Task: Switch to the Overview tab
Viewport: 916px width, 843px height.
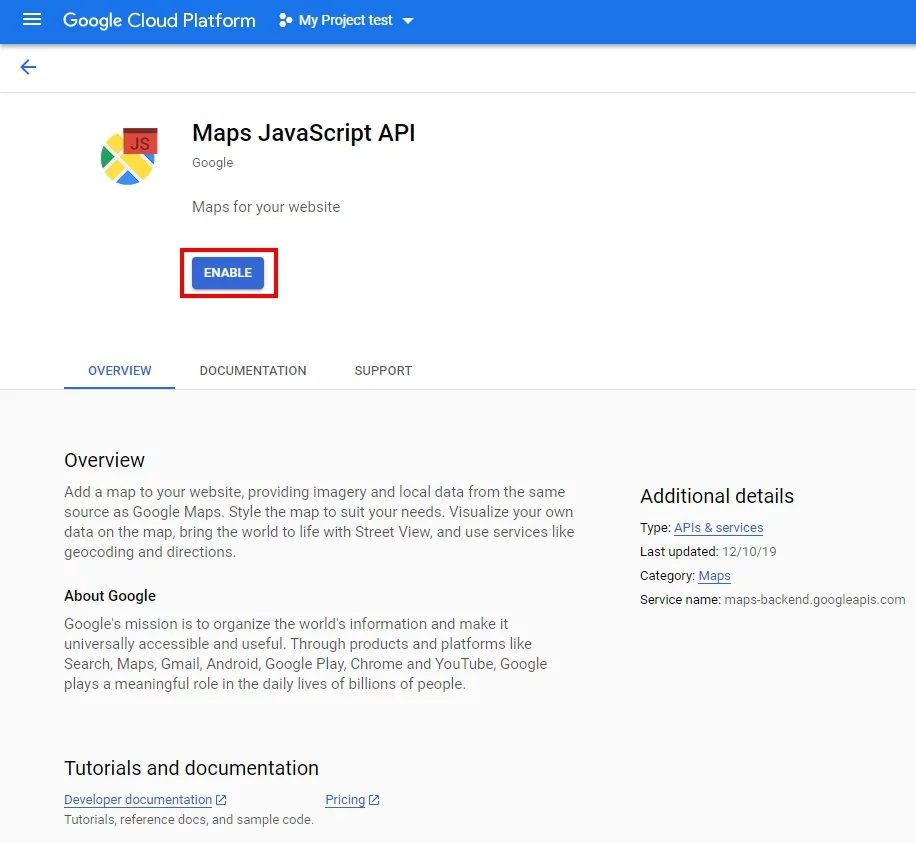Action: [120, 370]
